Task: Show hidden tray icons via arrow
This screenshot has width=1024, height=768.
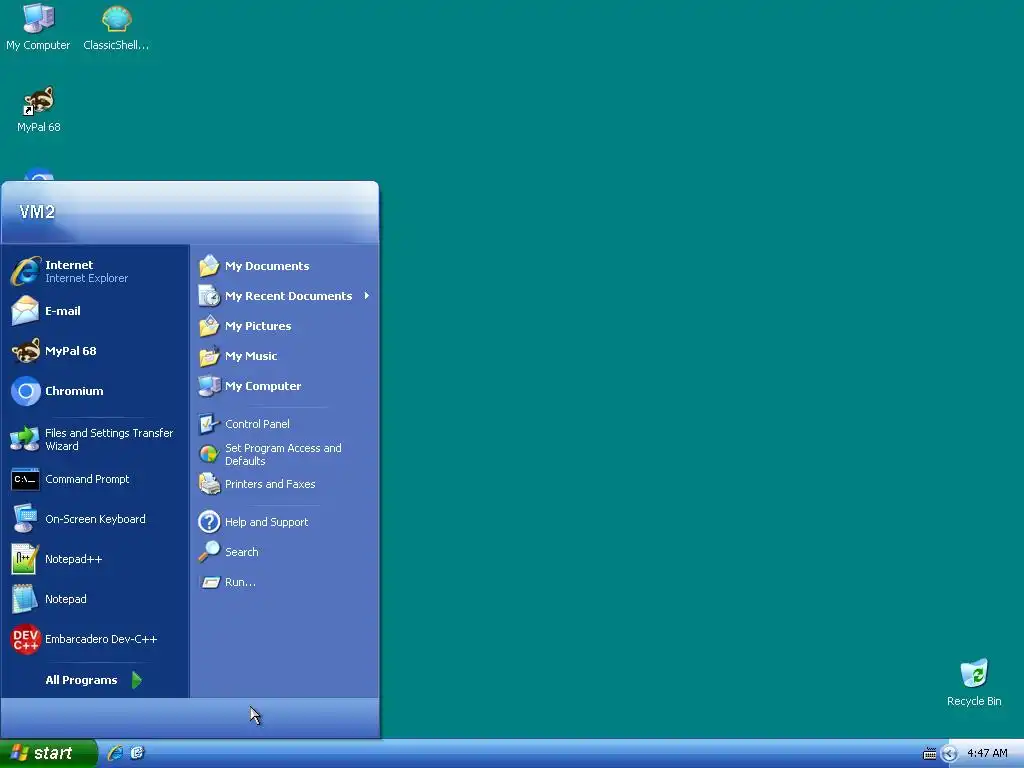Action: 950,754
